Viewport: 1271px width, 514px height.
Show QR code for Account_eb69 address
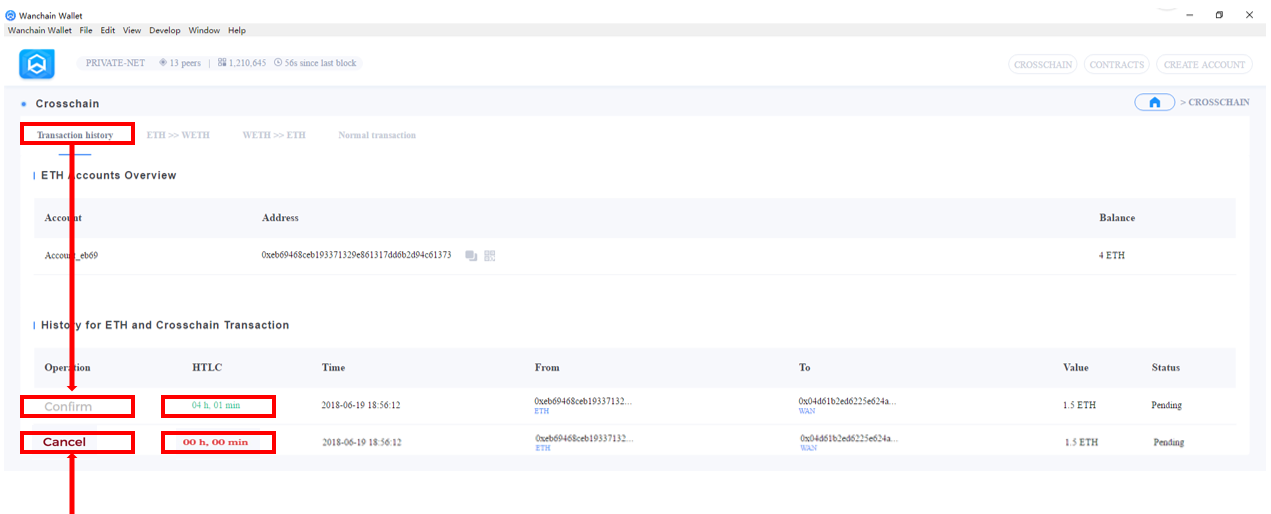490,256
